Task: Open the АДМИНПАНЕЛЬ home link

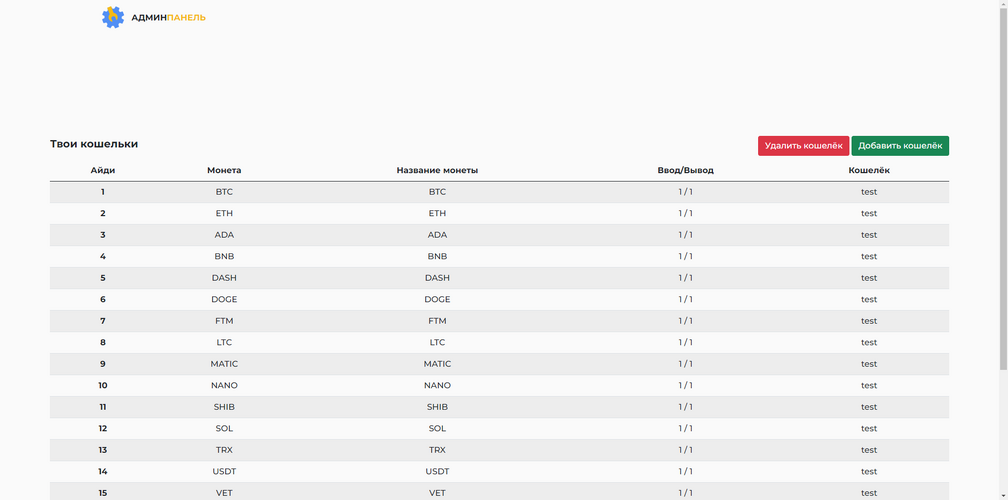Action: tap(168, 17)
